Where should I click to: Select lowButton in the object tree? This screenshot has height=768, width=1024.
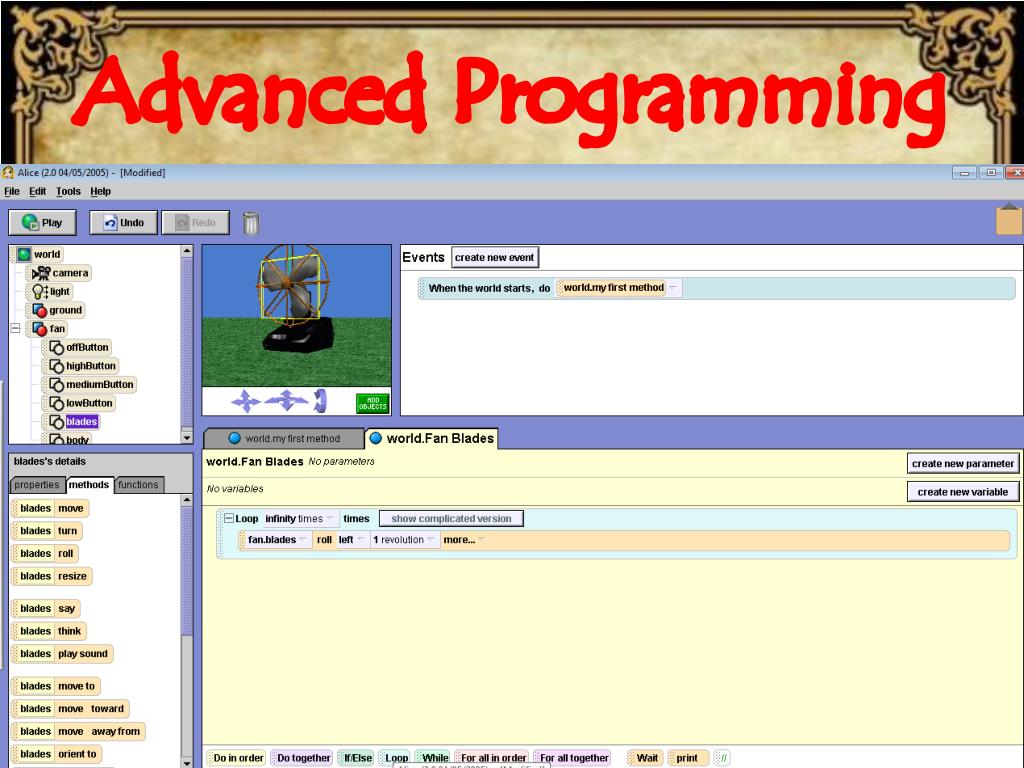89,403
